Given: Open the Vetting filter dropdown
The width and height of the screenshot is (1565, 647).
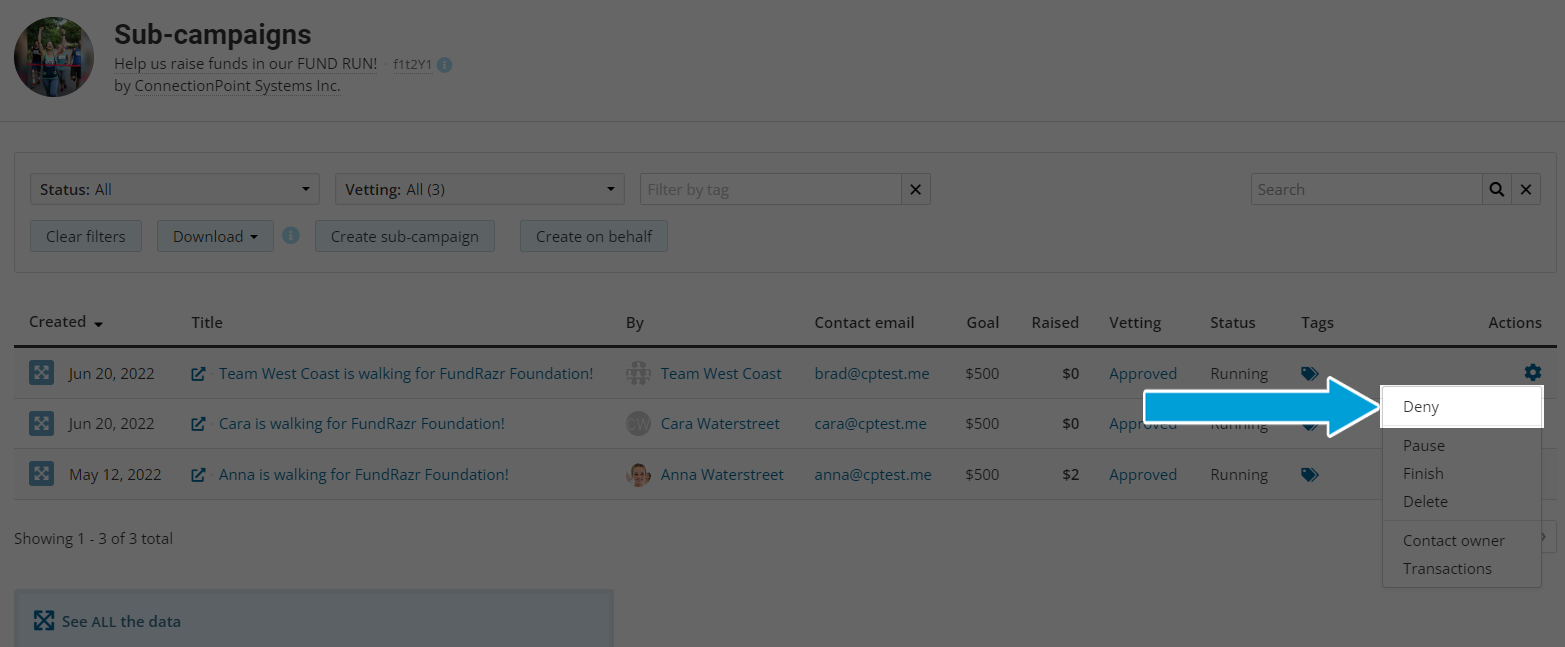Looking at the screenshot, I should pos(480,189).
